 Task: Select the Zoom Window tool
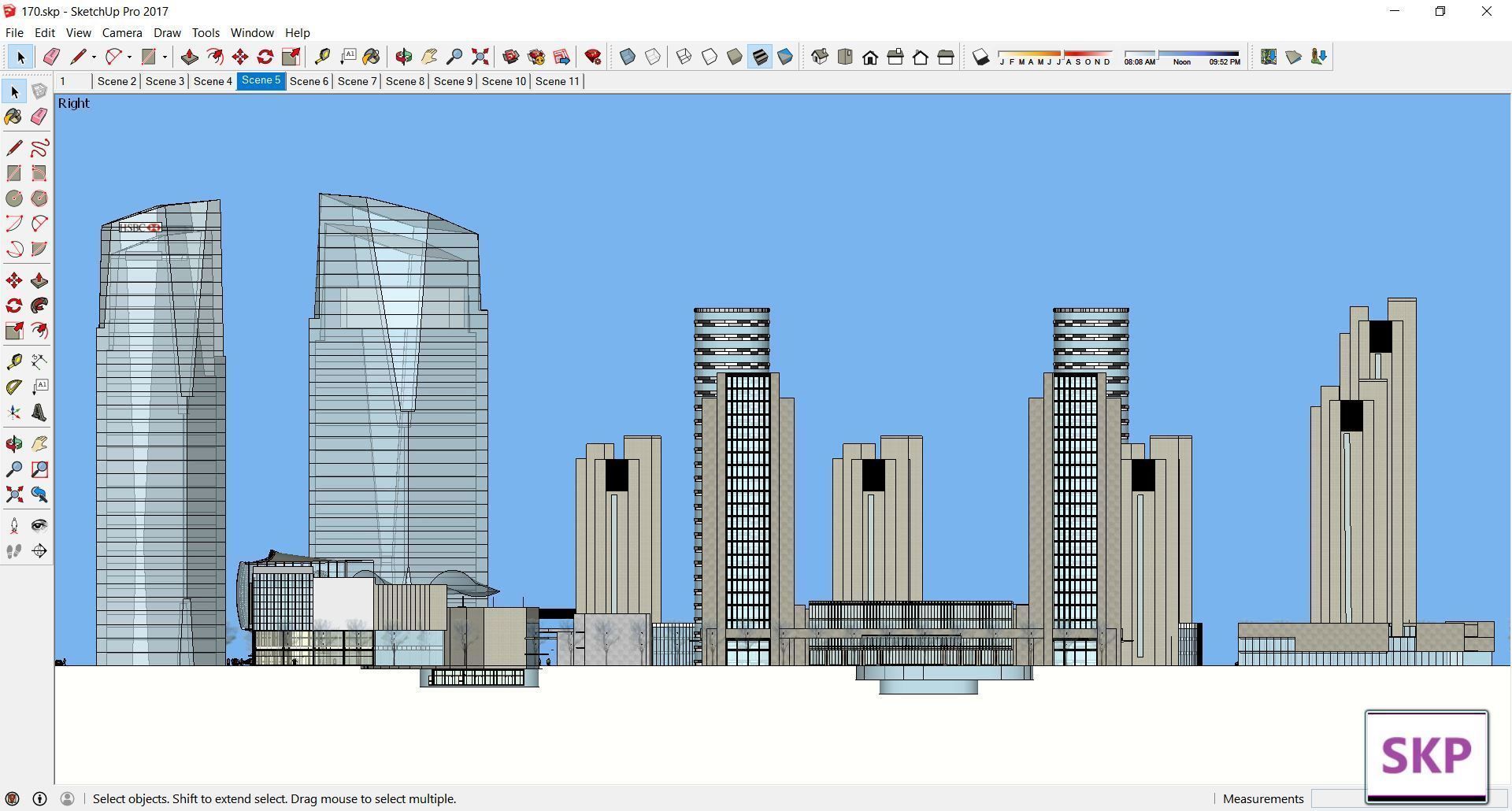39,469
